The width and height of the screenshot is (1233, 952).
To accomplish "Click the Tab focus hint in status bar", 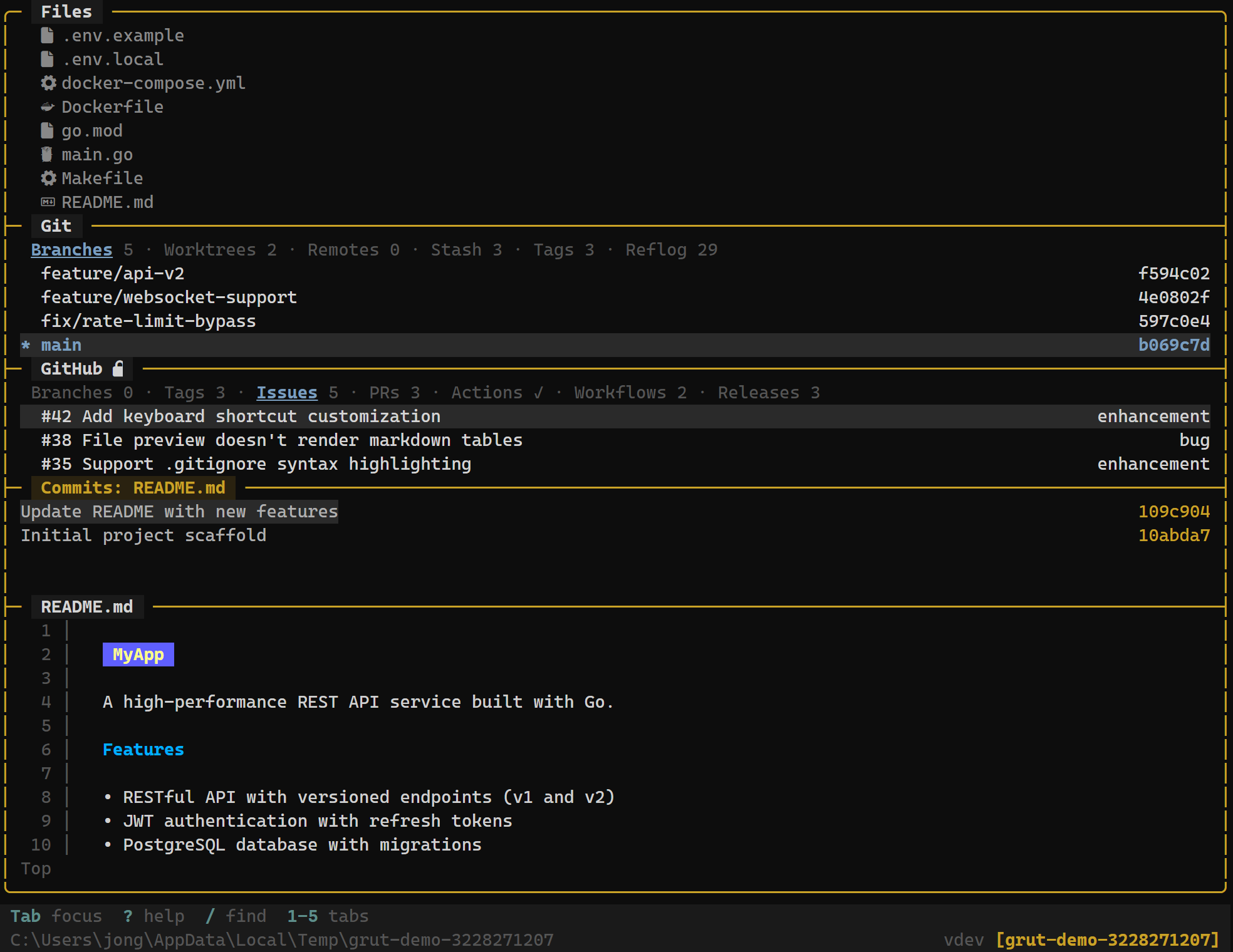I will 56,916.
